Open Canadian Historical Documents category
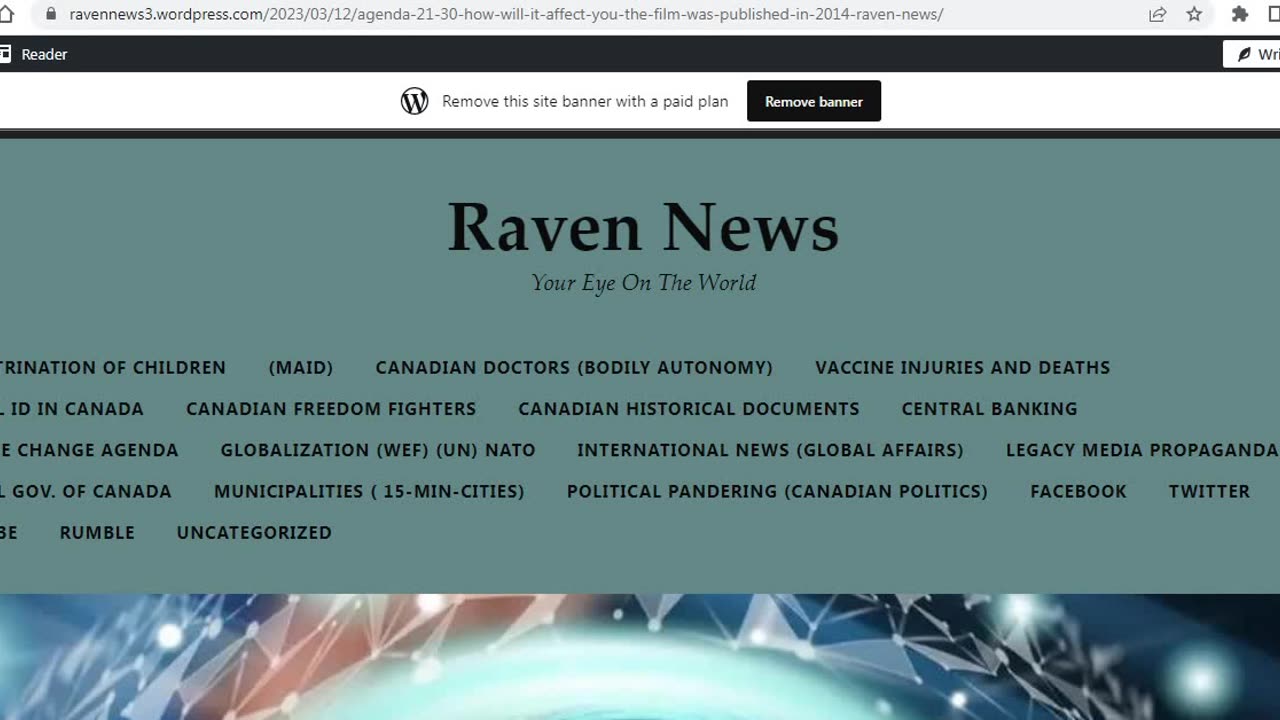The image size is (1280, 720). point(689,409)
